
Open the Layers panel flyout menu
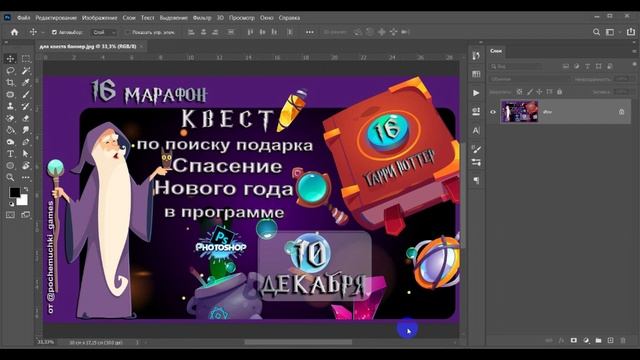click(634, 51)
